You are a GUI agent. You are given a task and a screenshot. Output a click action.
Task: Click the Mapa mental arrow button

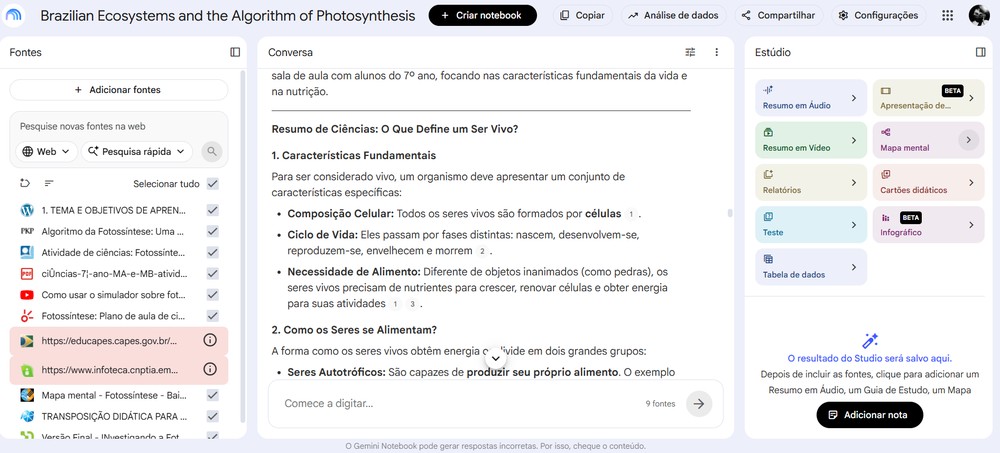tap(969, 140)
